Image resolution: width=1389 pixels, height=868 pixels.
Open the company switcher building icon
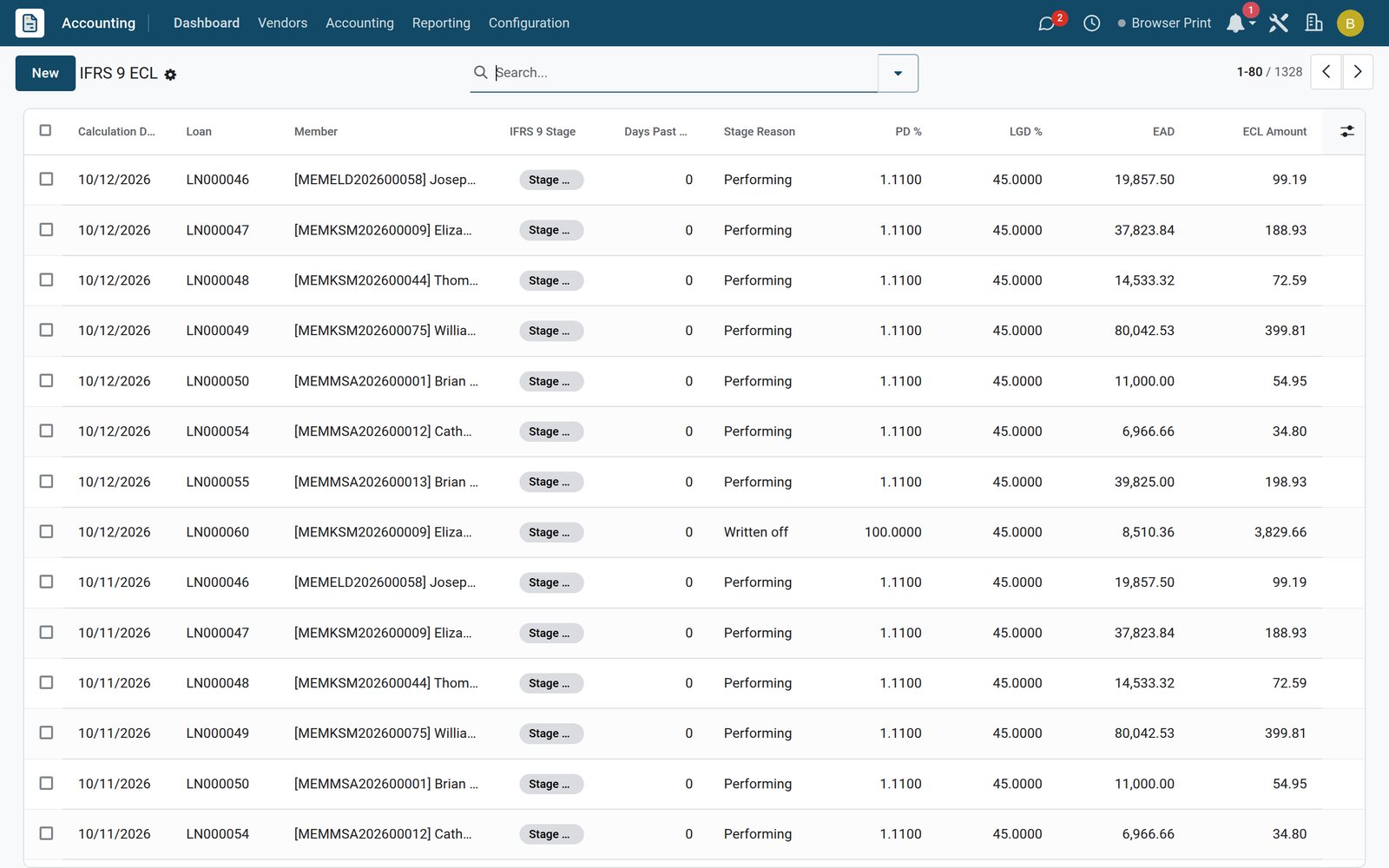tap(1314, 23)
